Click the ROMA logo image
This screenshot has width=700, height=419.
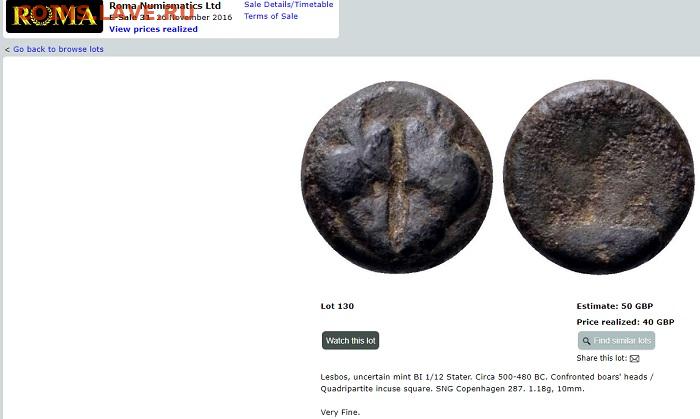54,16
